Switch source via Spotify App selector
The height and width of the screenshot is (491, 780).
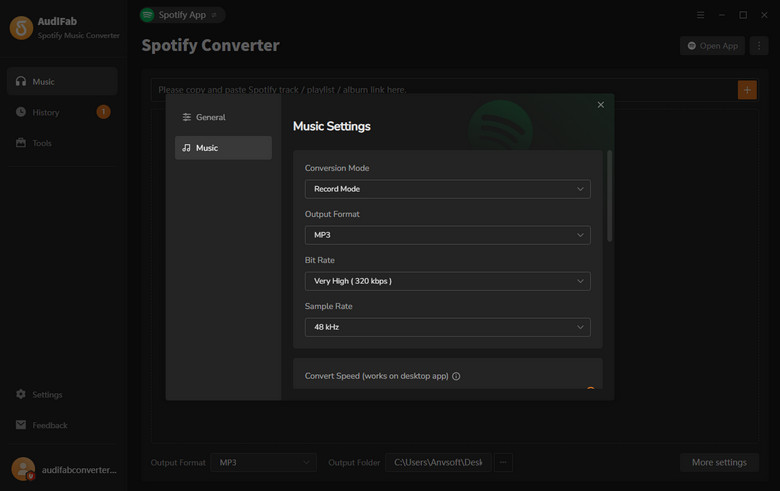[183, 15]
